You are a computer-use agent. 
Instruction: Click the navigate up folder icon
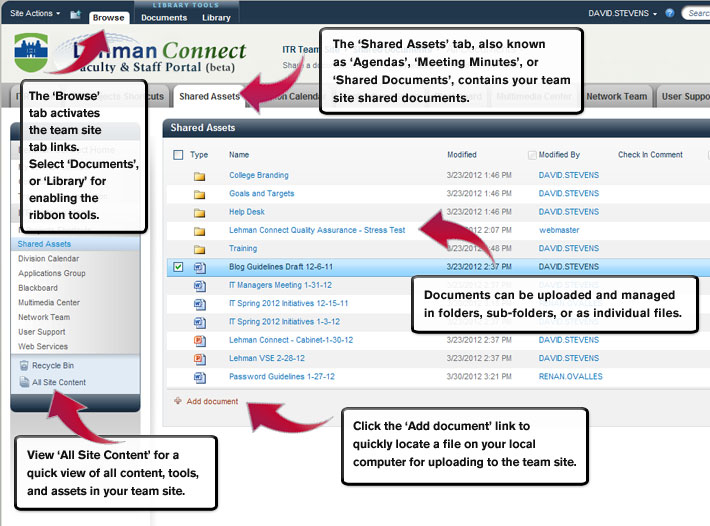75,14
